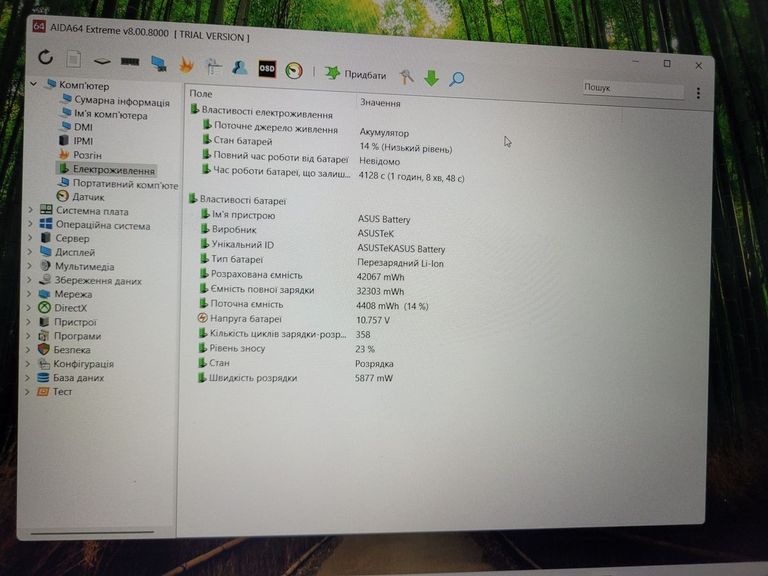
Task: Click the Значення column header
Action: point(380,103)
